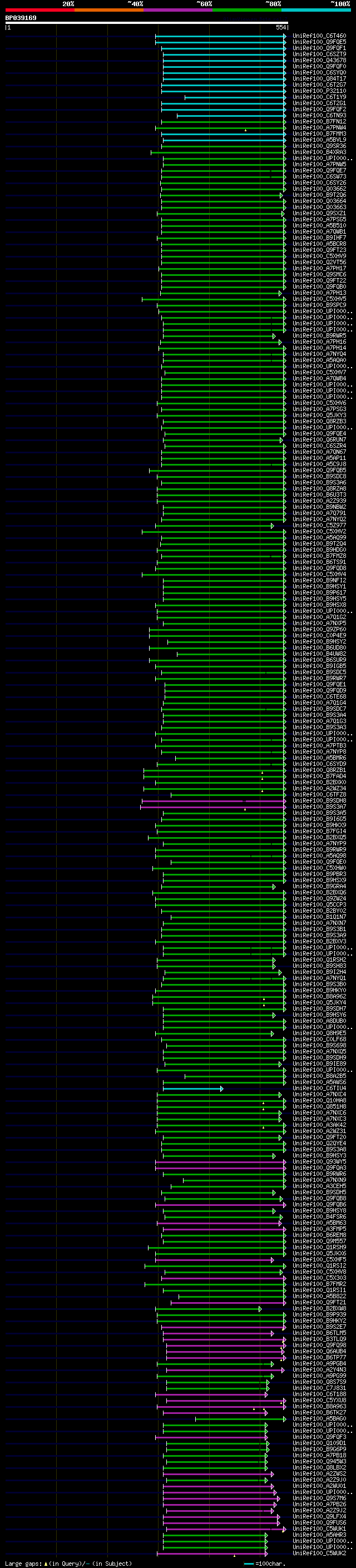Select UniRef100_B9T2Q6 label
This screenshot has width=356, height=1568.
(x=319, y=195)
